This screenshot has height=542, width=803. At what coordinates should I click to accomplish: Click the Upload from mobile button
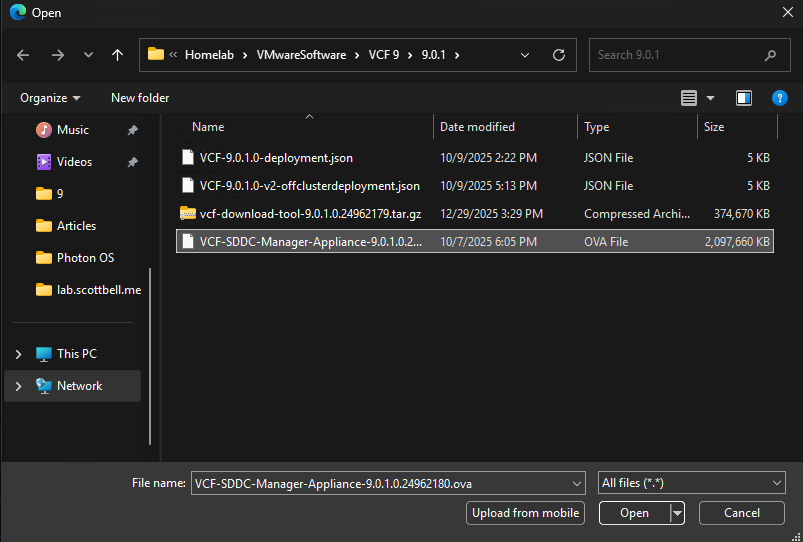coord(526,513)
